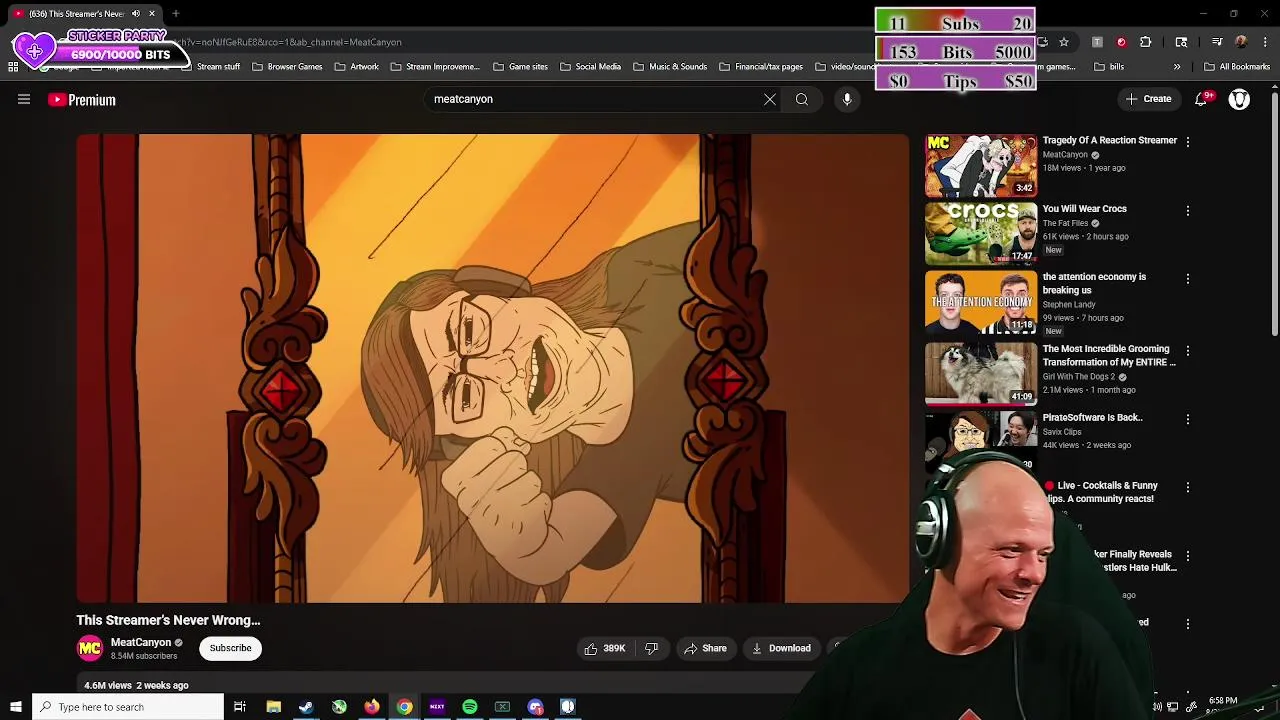
Task: Open options for attention economy video
Action: point(1188,279)
